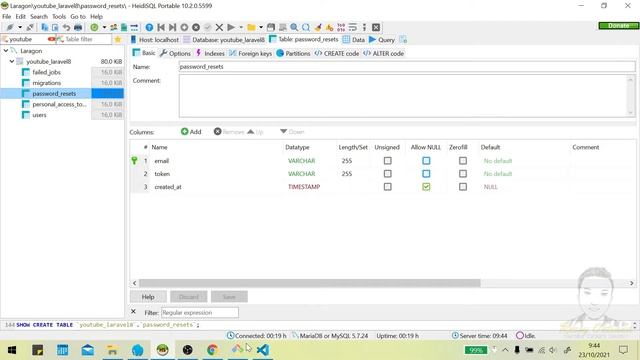The image size is (640, 360).
Task: Click the Find magnifier icon
Action: pyautogui.click(x=294, y=27)
